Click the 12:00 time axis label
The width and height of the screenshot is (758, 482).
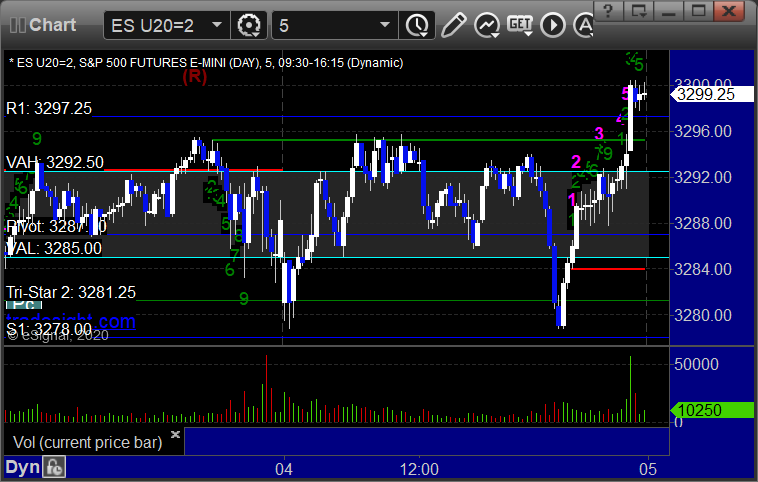[x=419, y=469]
